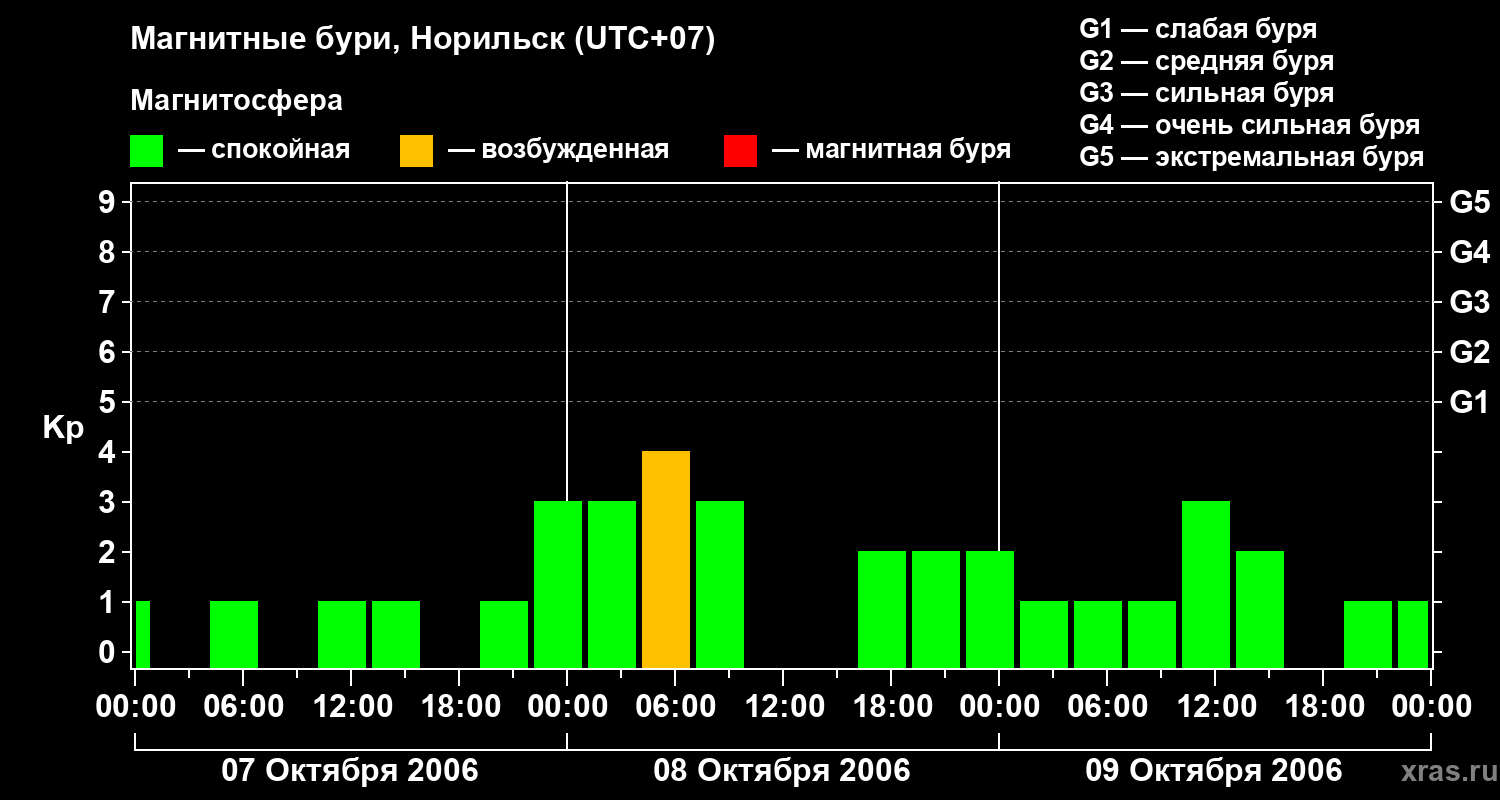Image resolution: width=1500 pixels, height=800 pixels.
Task: Click the "09 Октября 2006" date label
Action: [x=1214, y=771]
